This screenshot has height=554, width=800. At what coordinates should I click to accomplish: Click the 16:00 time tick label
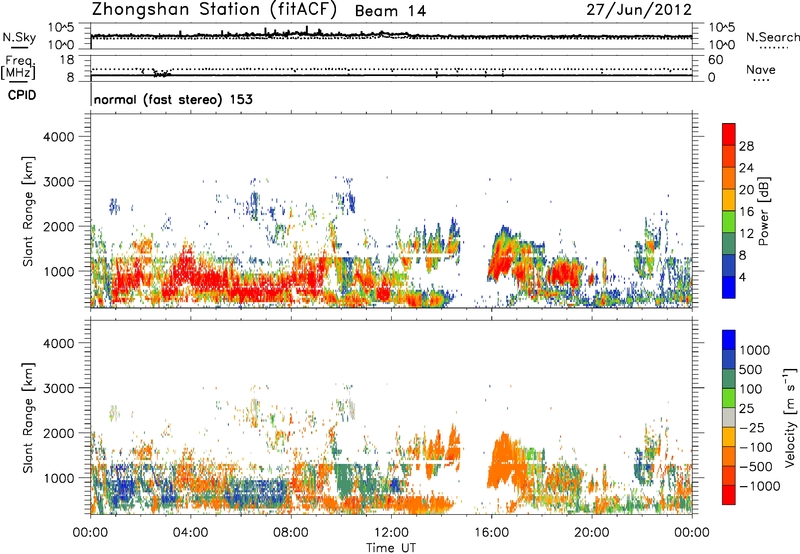(491, 533)
